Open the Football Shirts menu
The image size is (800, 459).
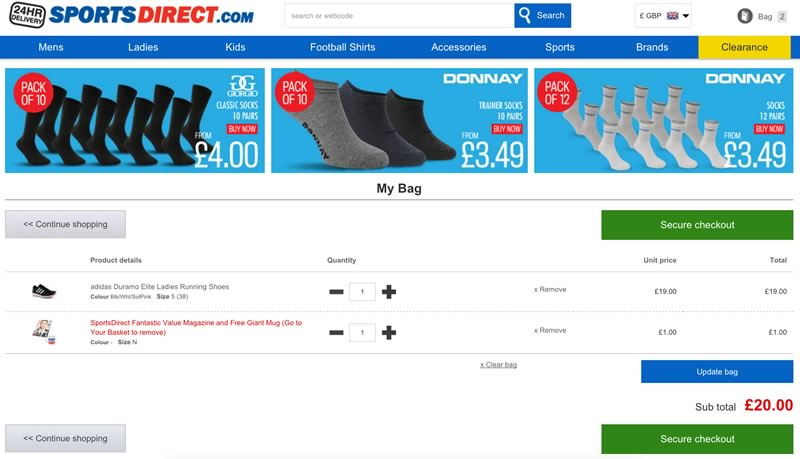point(342,47)
